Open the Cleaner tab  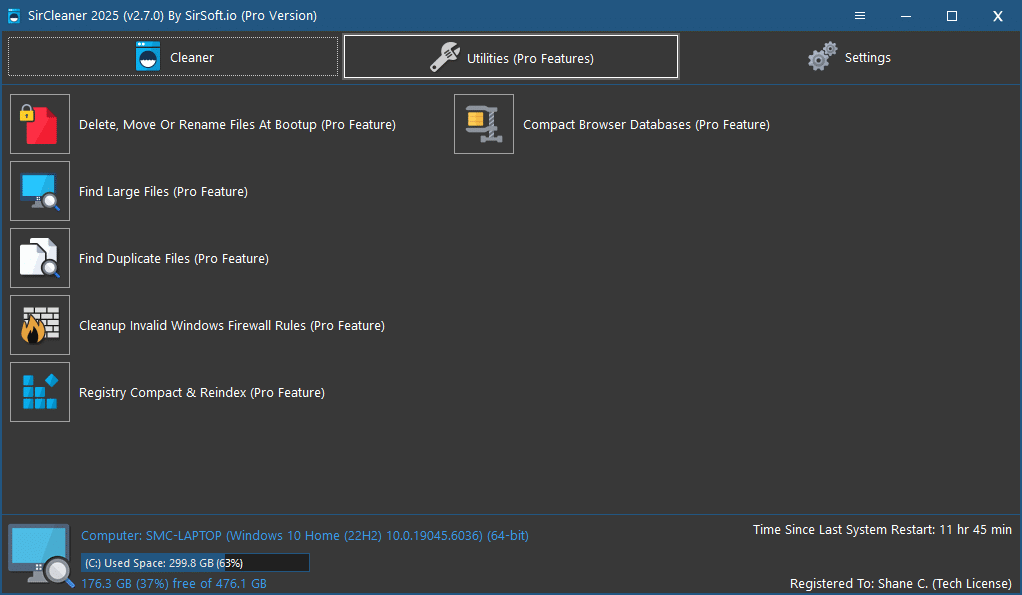coord(173,57)
